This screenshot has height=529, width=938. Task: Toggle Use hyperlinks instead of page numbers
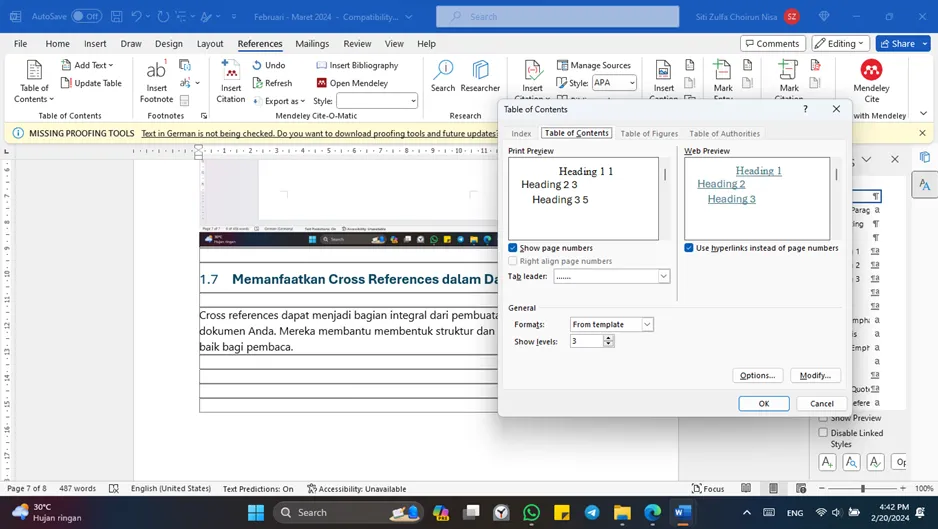(x=689, y=248)
